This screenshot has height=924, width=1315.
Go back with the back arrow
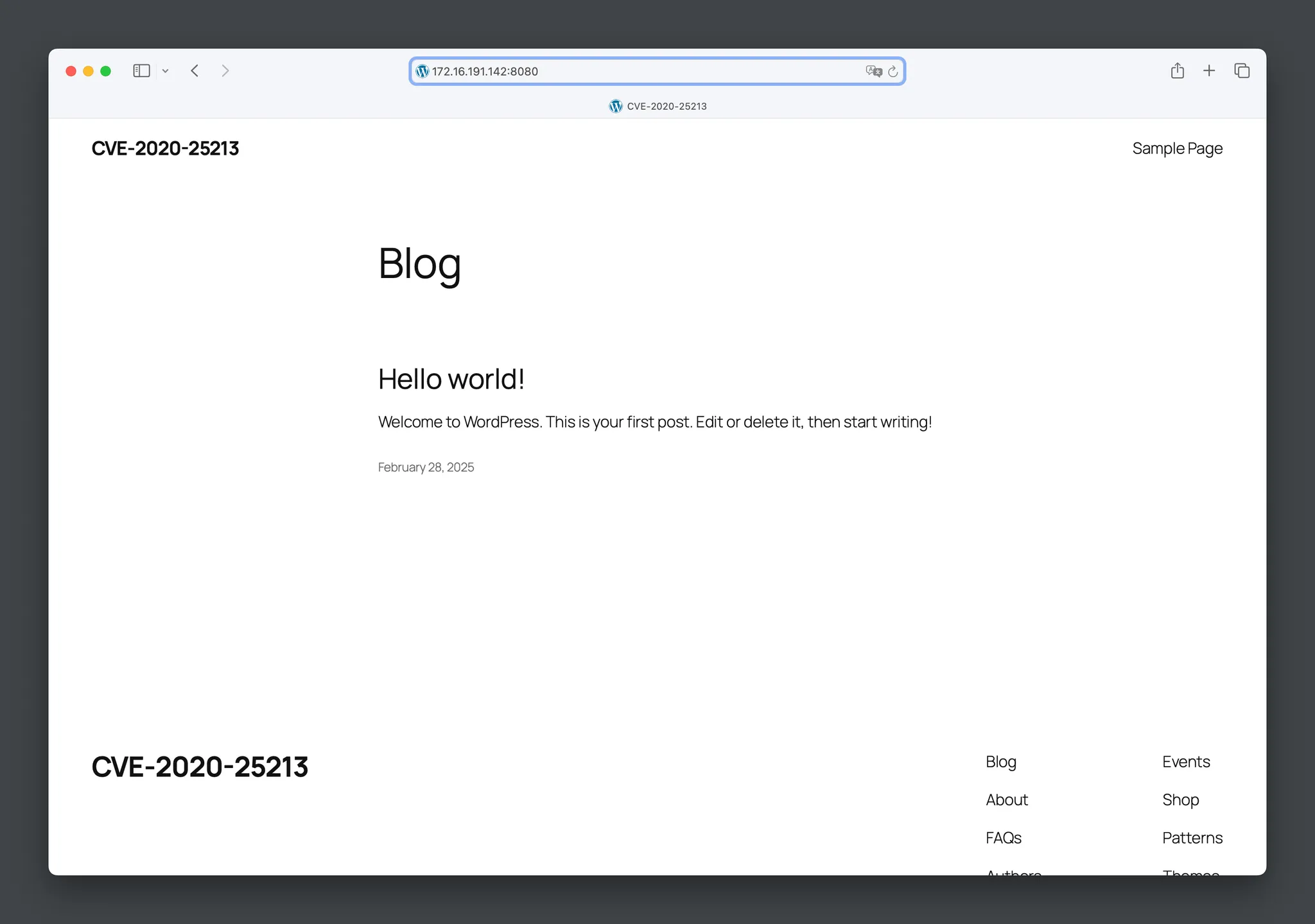[195, 71]
